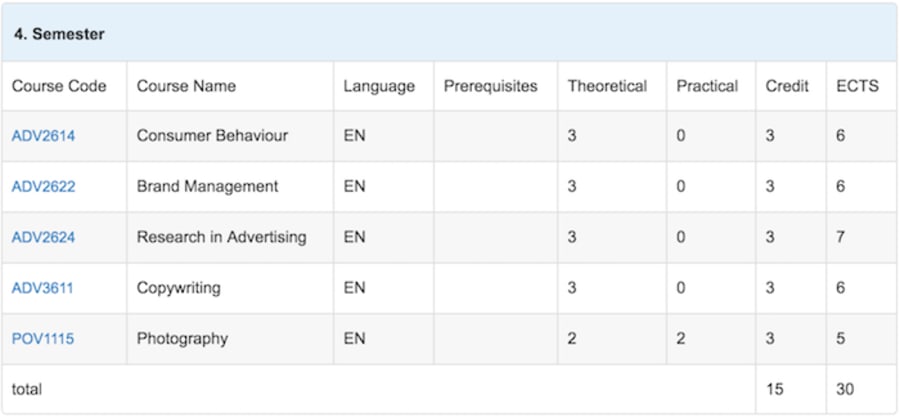This screenshot has width=900, height=417.
Task: Open the ADV2622 course link
Action: (x=43, y=187)
